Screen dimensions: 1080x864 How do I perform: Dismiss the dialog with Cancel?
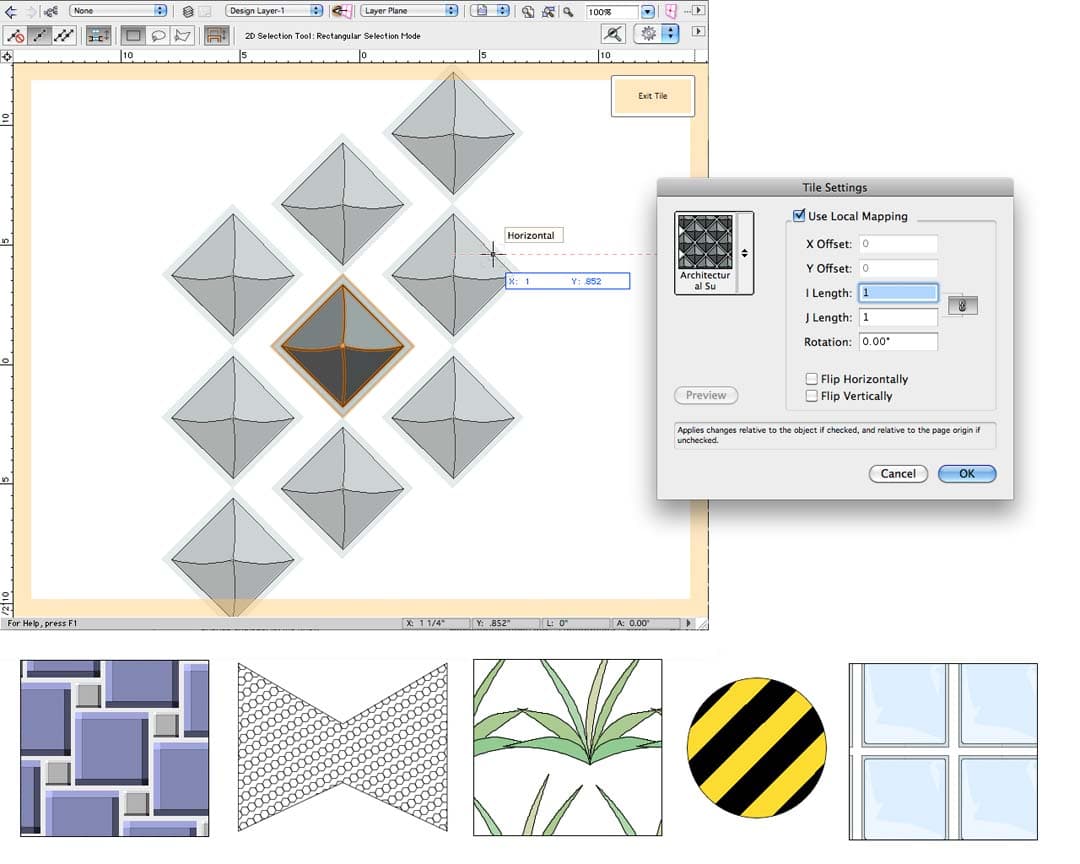point(897,473)
